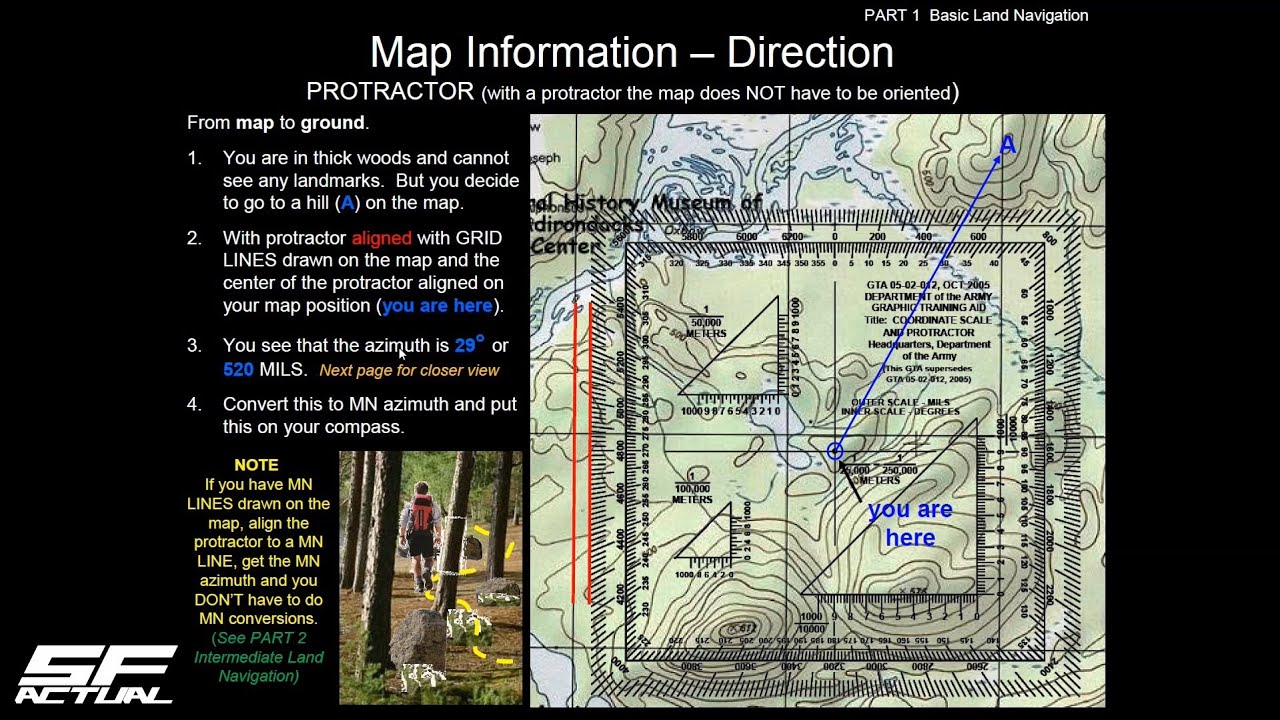Click 'From map to ground.' line
The width and height of the screenshot is (1280, 720).
[x=278, y=123]
